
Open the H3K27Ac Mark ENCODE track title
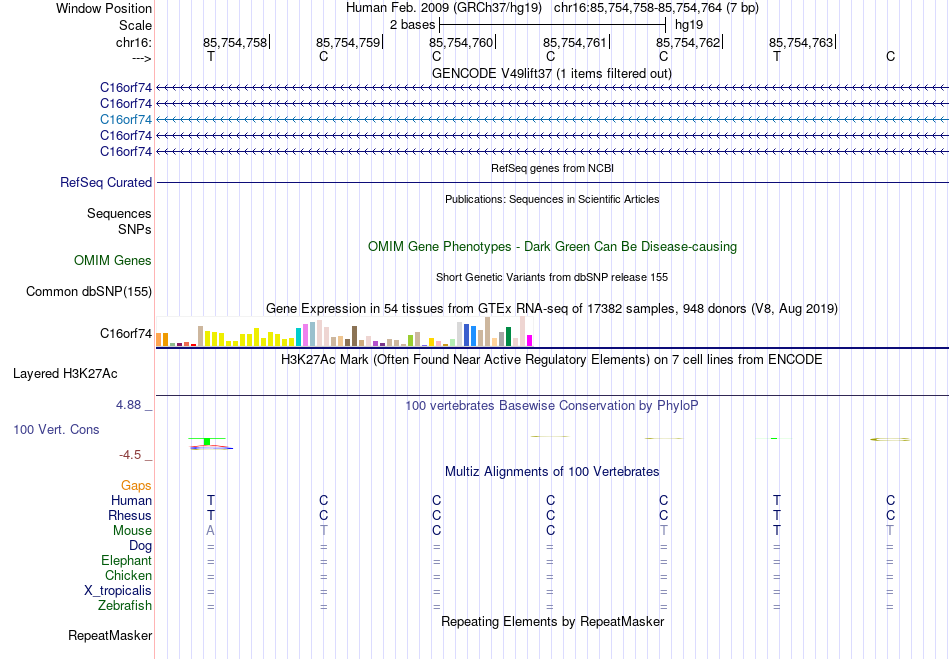(552, 359)
